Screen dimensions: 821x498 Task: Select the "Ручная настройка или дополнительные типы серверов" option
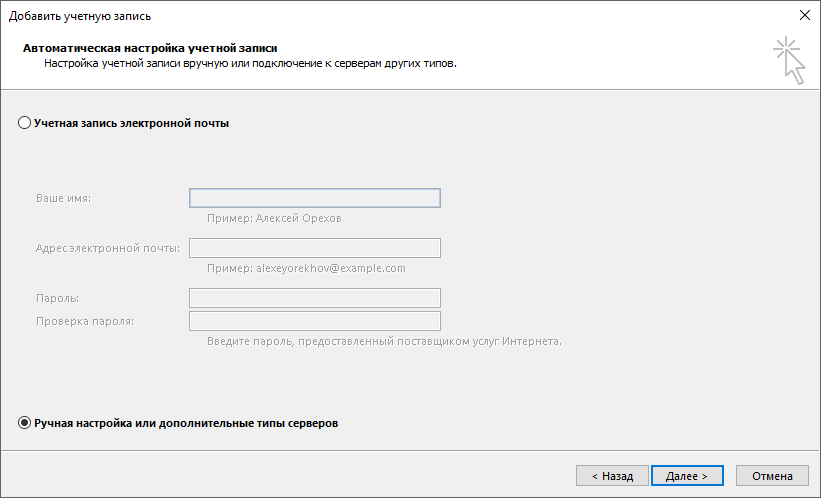click(x=25, y=423)
